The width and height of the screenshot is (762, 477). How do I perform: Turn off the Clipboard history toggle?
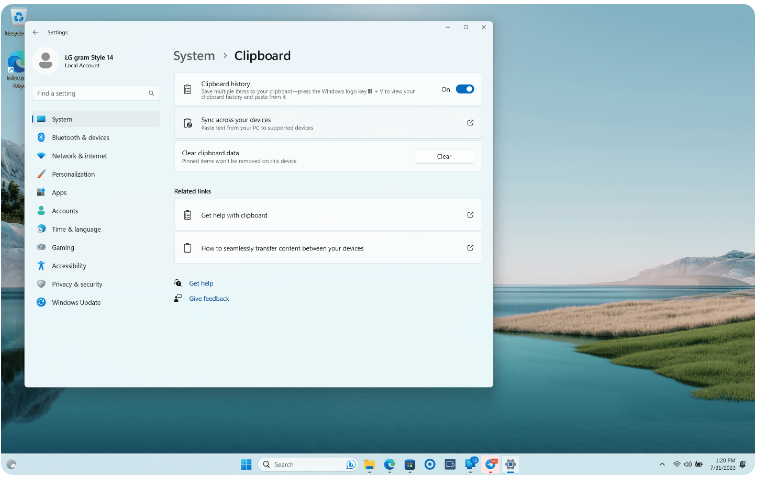click(464, 89)
